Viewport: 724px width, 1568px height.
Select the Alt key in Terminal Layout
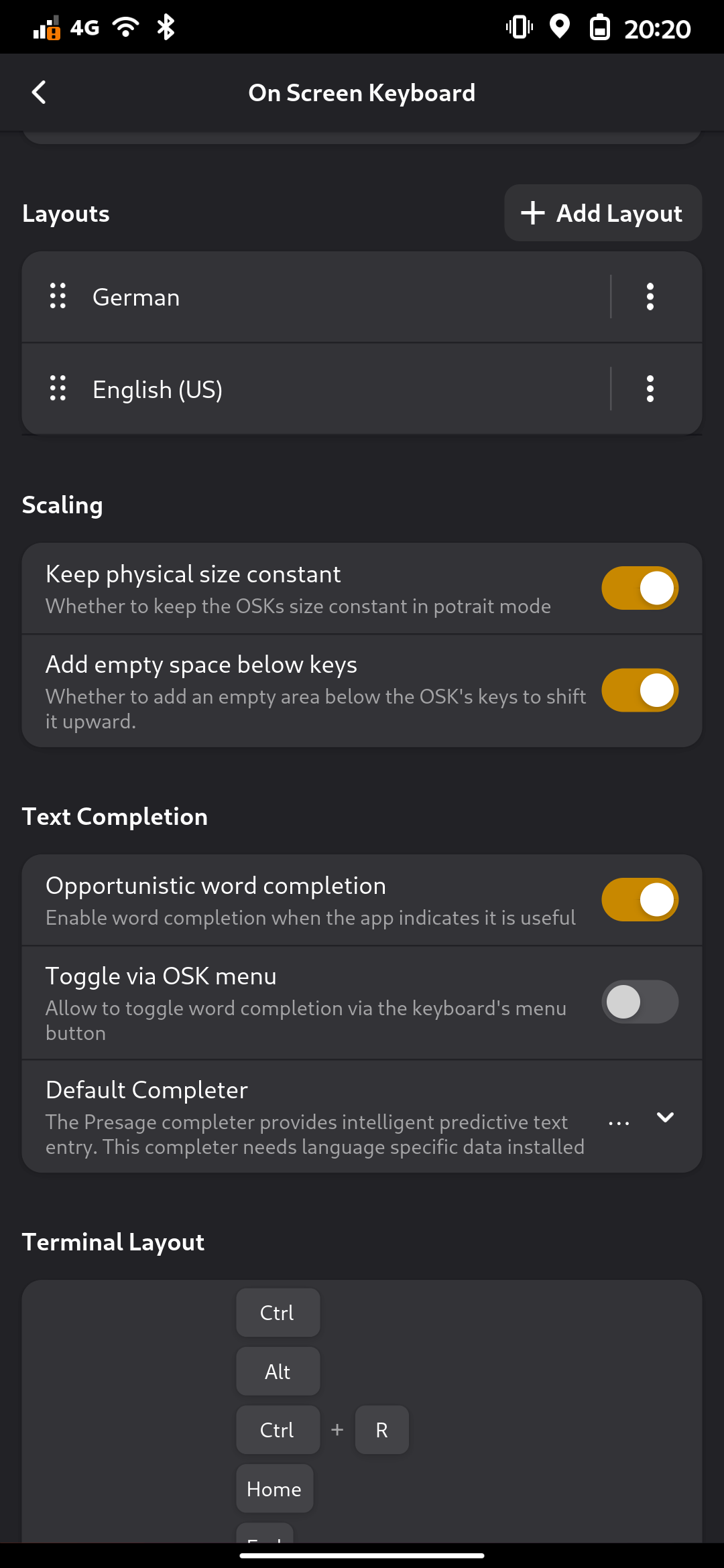tap(278, 1372)
